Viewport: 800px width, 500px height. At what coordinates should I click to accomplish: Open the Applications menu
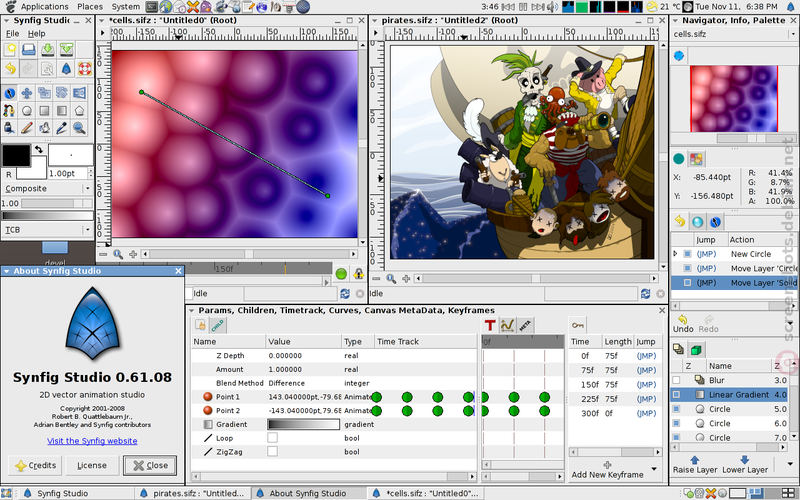pyautogui.click(x=44, y=7)
